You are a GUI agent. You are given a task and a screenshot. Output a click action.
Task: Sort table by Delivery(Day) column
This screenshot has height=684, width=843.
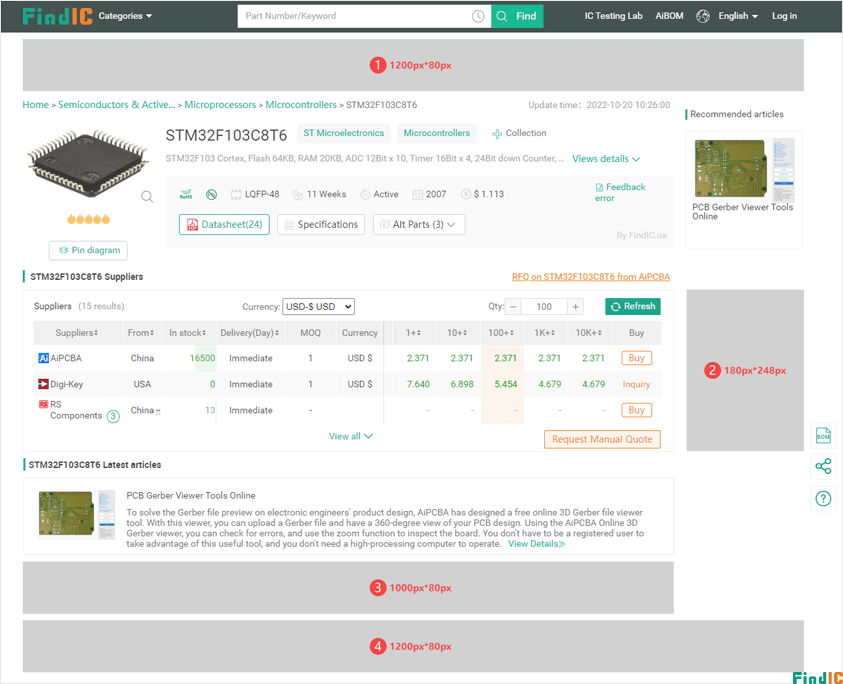click(249, 333)
